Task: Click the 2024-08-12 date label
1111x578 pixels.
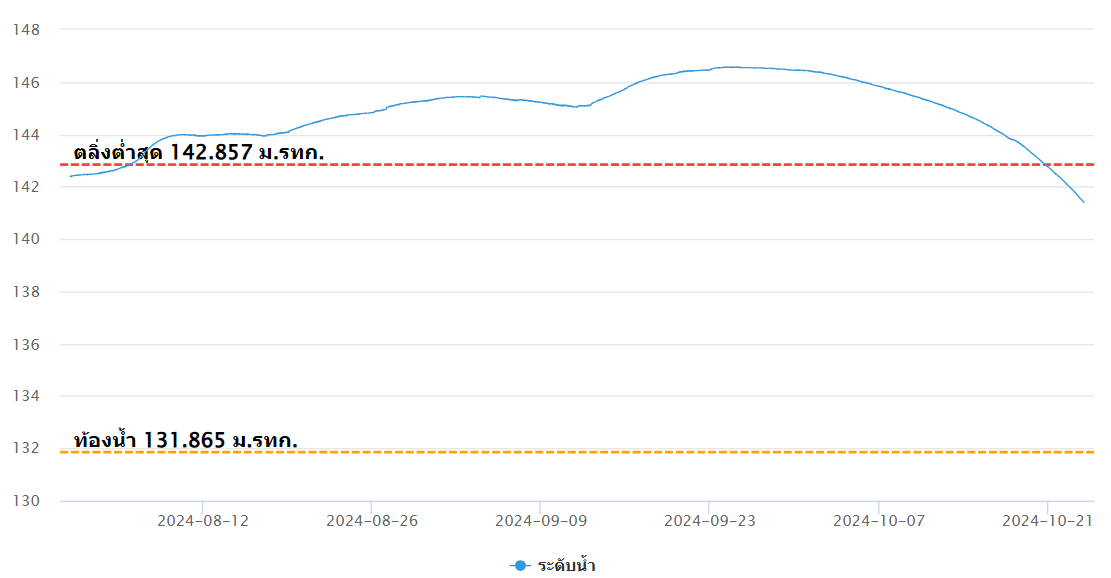Action: 203,521
